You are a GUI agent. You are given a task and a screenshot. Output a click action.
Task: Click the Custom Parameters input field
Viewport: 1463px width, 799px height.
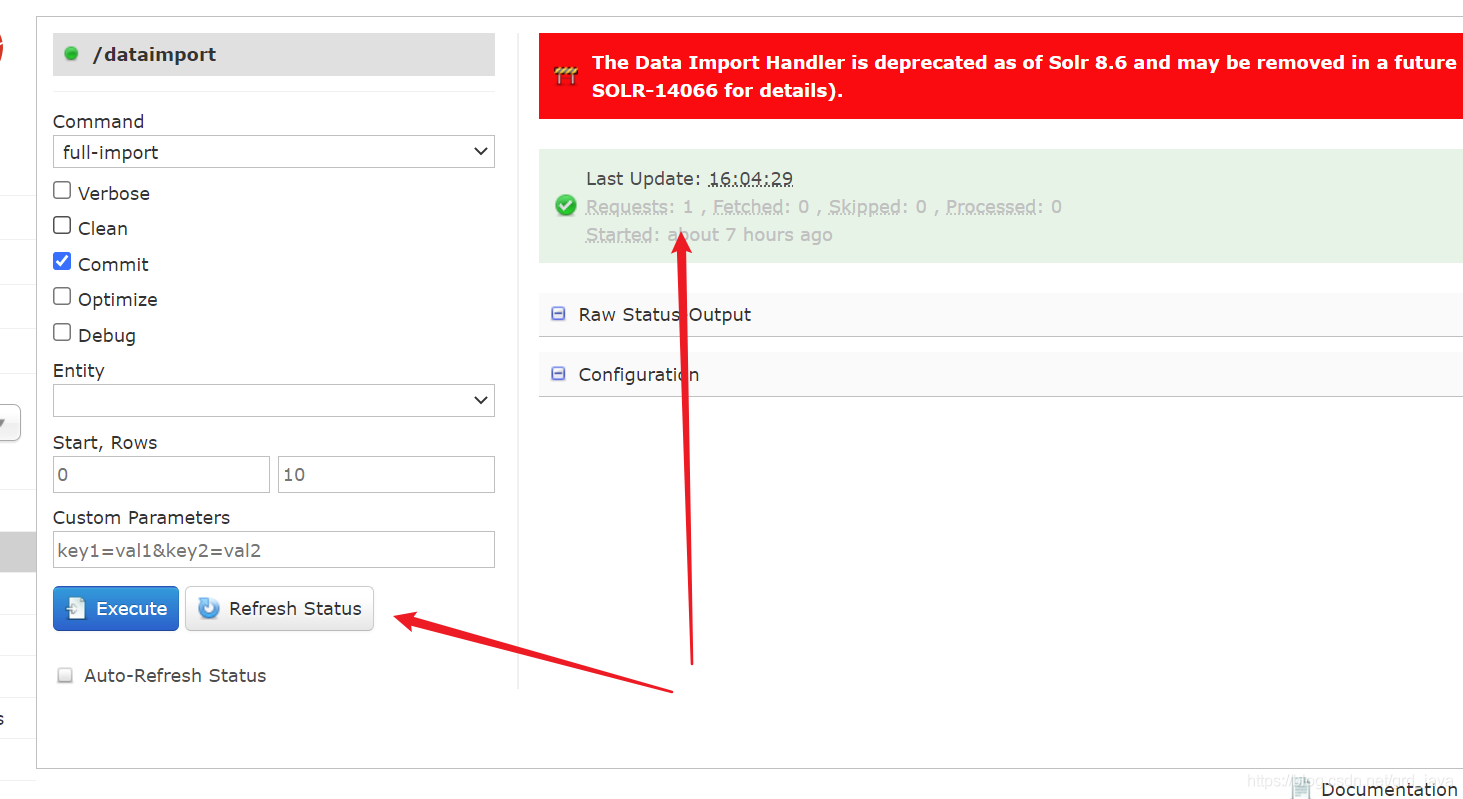click(274, 550)
